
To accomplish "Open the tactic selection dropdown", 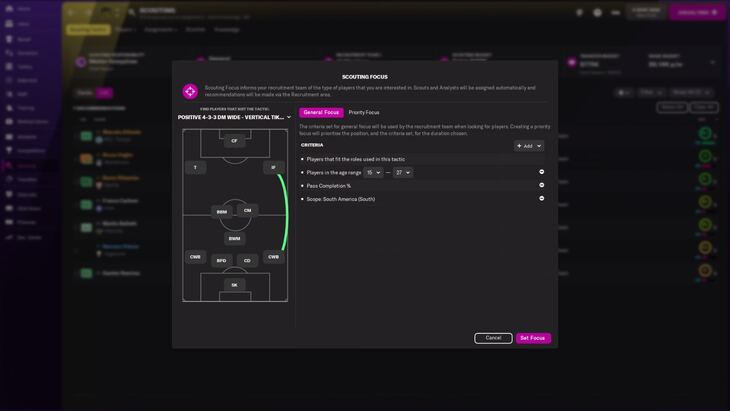I will (x=234, y=117).
